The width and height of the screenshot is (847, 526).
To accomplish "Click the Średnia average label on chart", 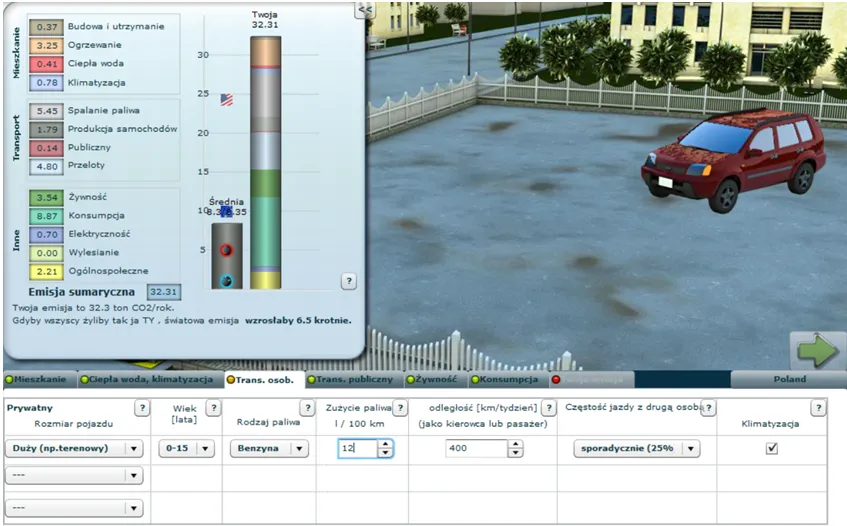I will (226, 201).
